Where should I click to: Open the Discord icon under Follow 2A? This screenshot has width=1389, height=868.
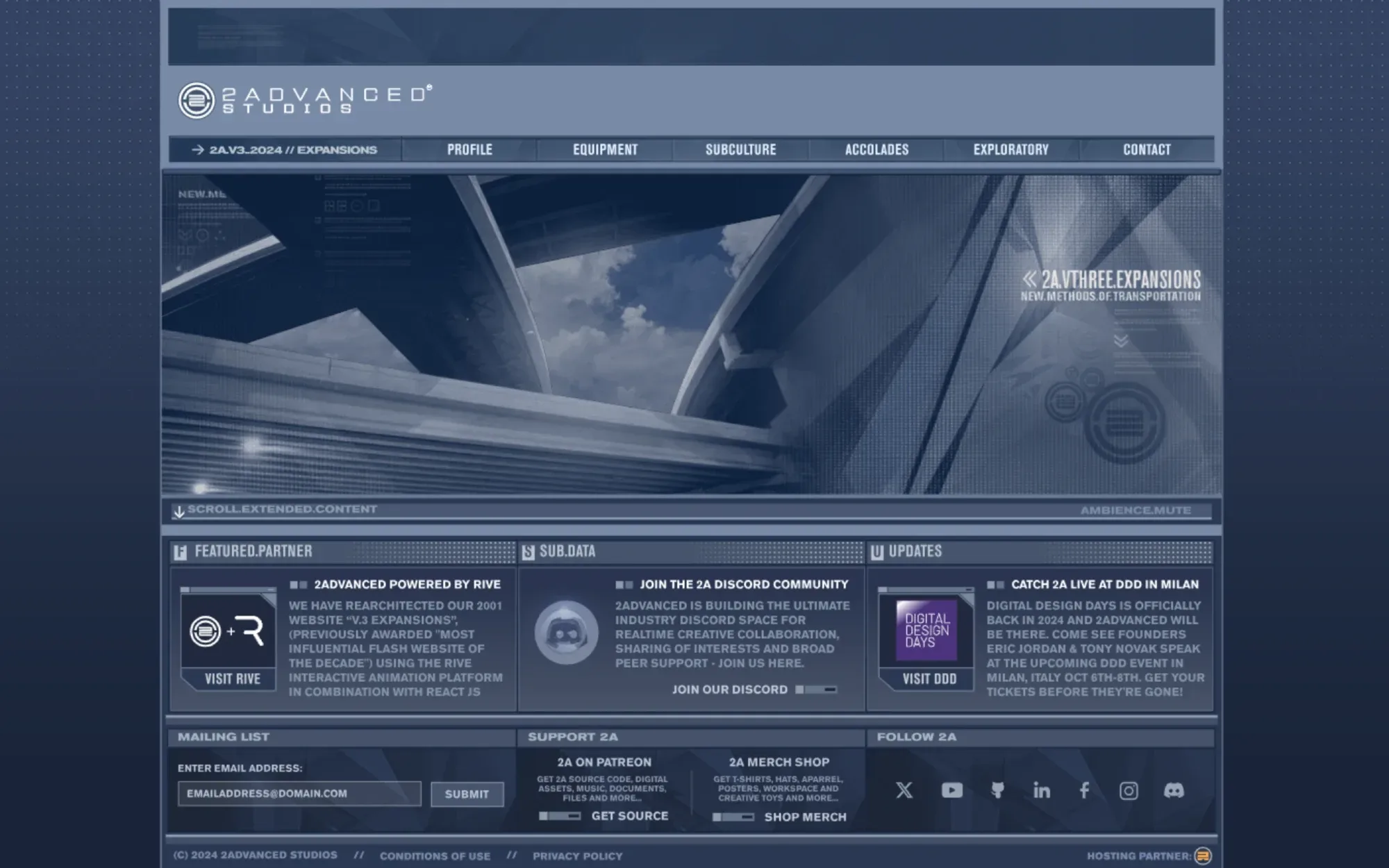(x=1174, y=790)
